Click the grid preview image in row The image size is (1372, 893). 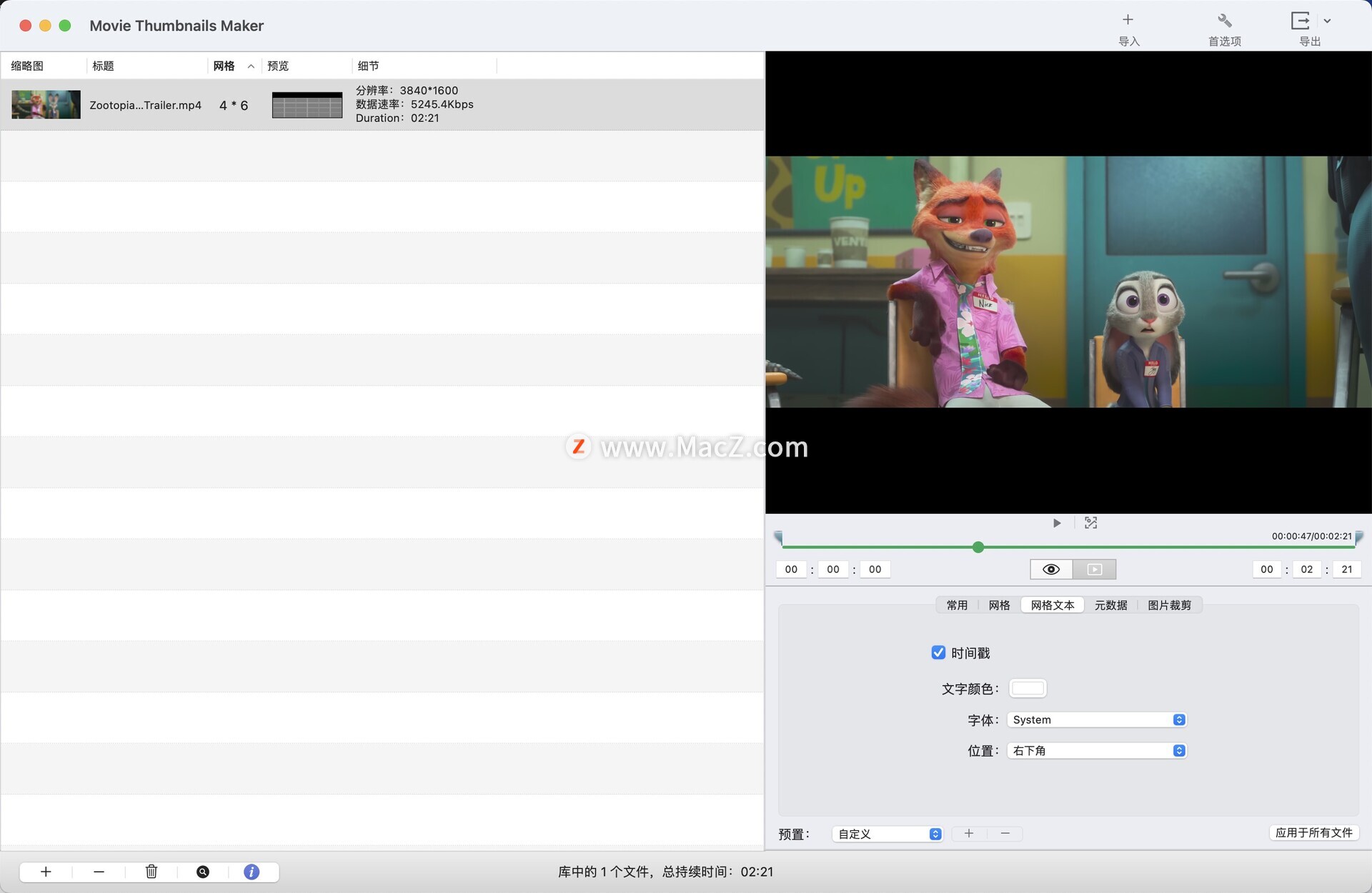point(307,105)
